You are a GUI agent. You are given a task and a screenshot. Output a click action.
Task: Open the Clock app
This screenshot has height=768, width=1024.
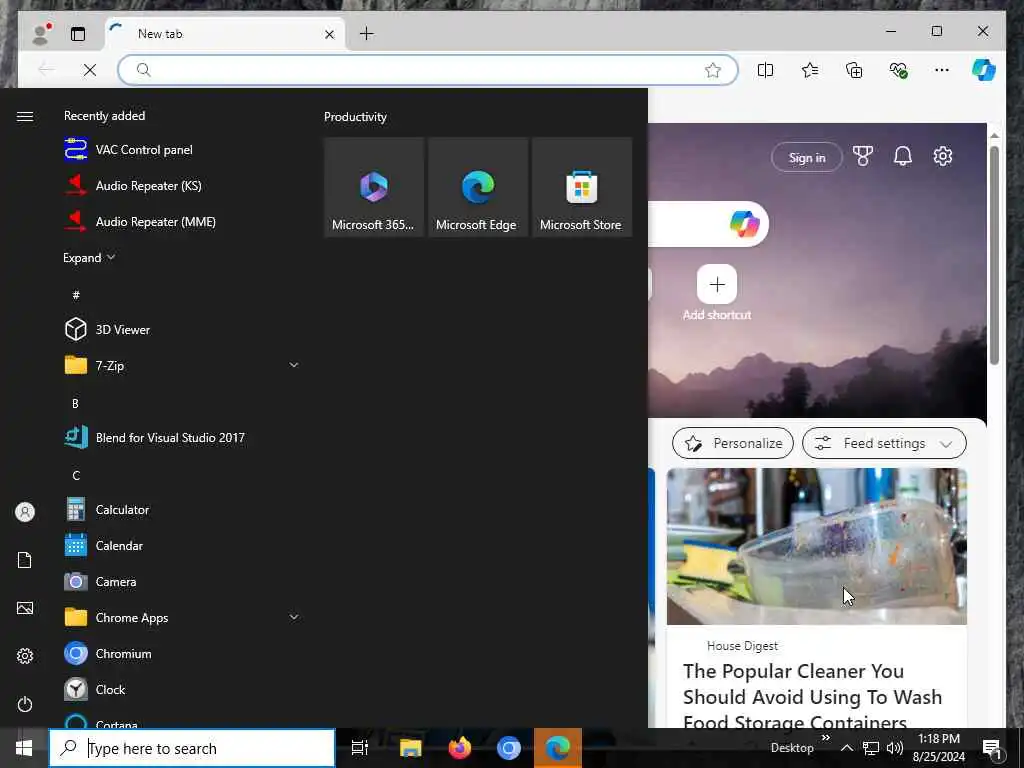coord(182,689)
